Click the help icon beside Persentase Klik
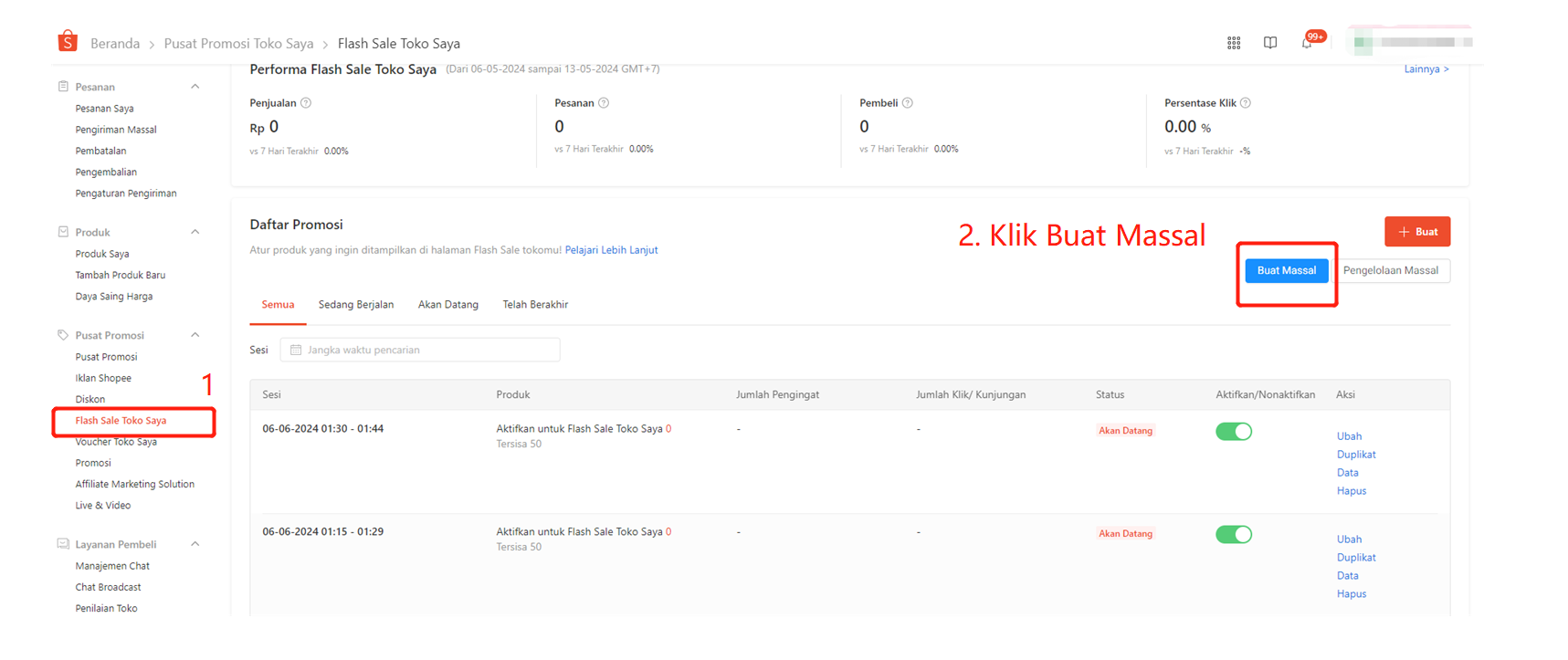1568x660 pixels. 1246,103
